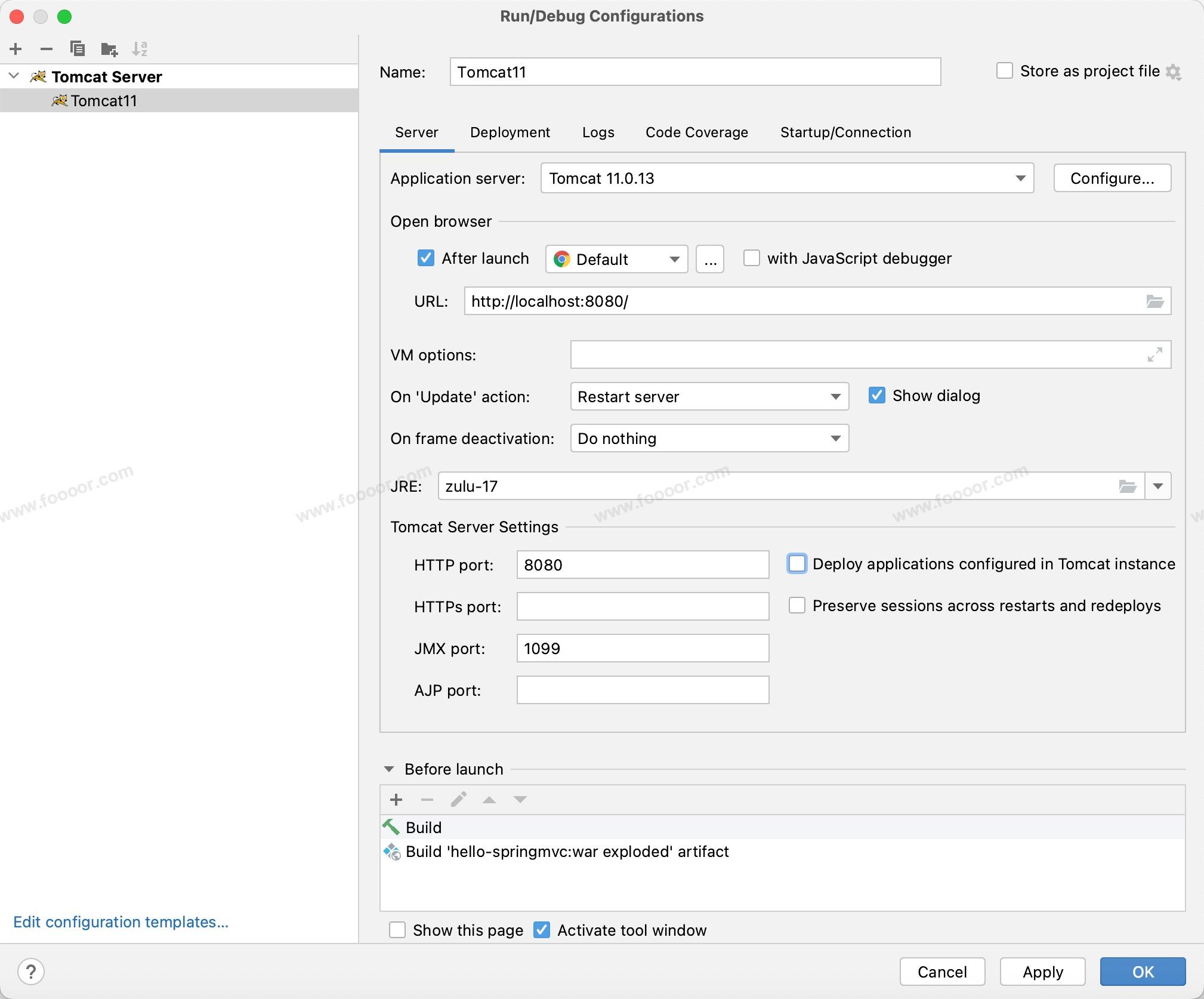The width and height of the screenshot is (1204, 999).
Task: Click the expand icon in VM options field
Action: click(1155, 355)
